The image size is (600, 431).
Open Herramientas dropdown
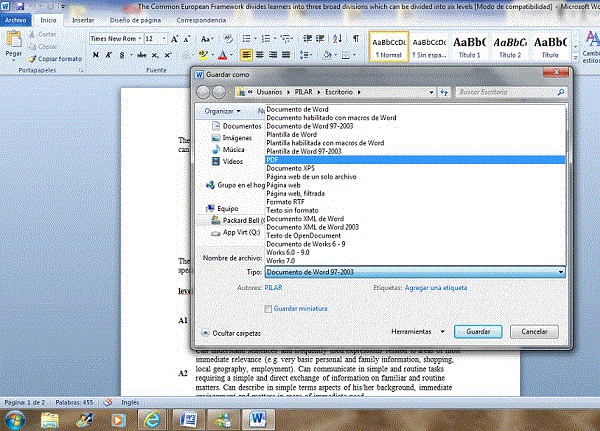click(417, 331)
